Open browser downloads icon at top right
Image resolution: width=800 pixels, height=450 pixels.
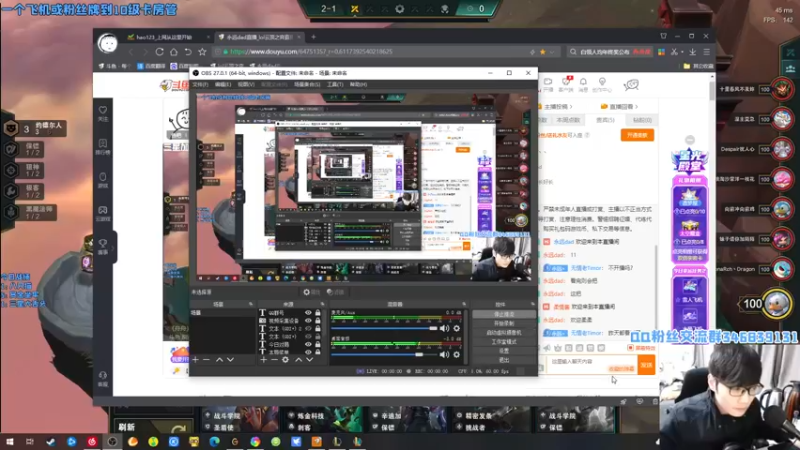pos(692,52)
